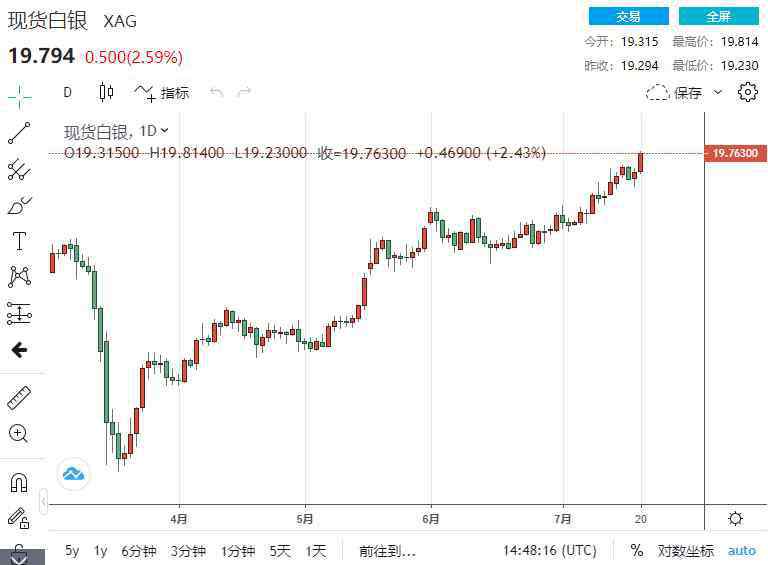Click the 今开 19.315 value
The width and height of the screenshot is (768, 565).
640,42
